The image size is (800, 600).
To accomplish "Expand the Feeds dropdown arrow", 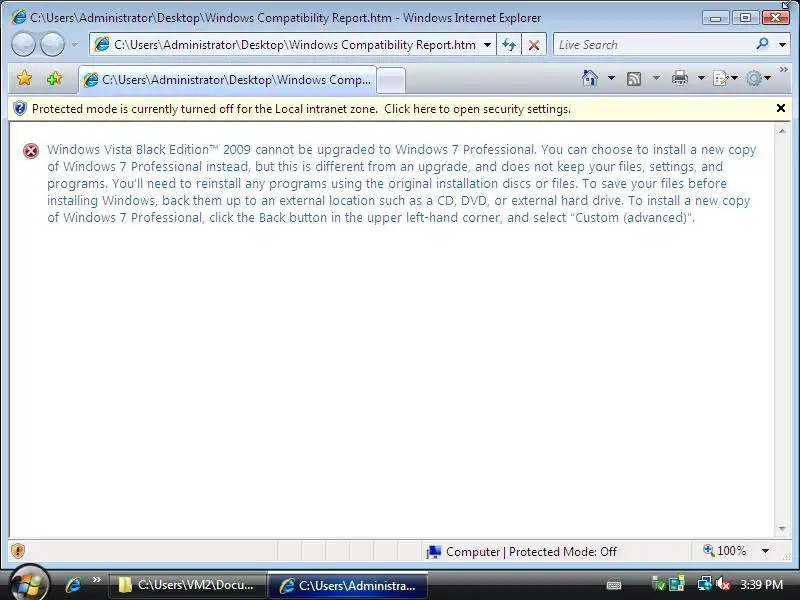I will 656,78.
